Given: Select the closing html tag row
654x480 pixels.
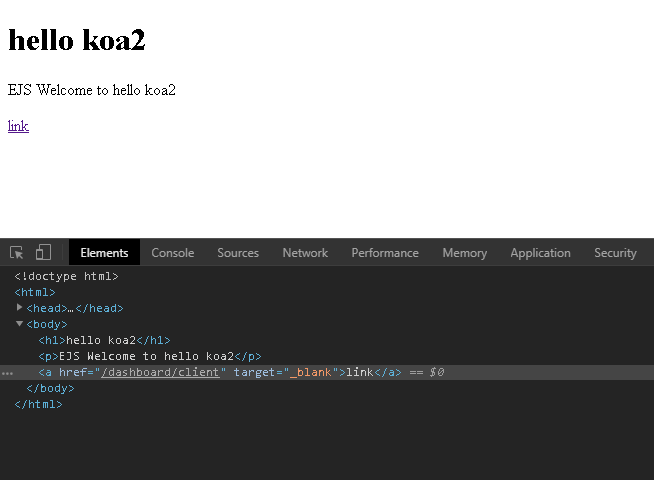Looking at the screenshot, I should pos(38,404).
